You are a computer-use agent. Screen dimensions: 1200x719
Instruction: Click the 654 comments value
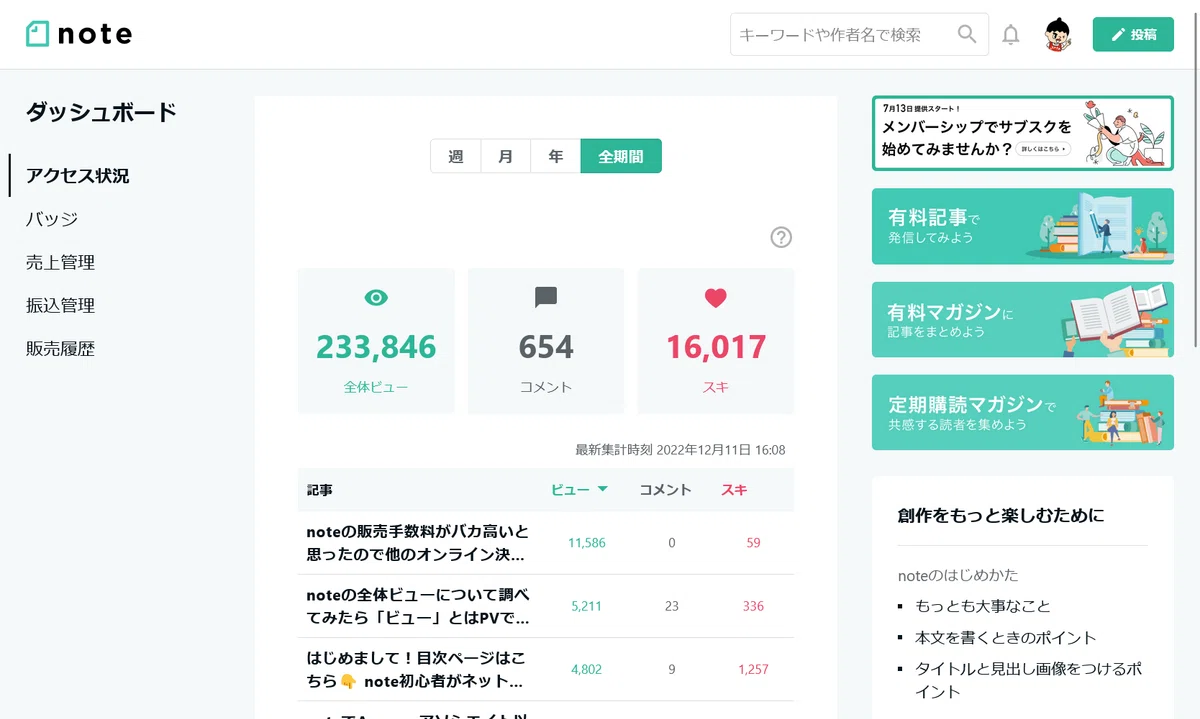pyautogui.click(x=546, y=347)
